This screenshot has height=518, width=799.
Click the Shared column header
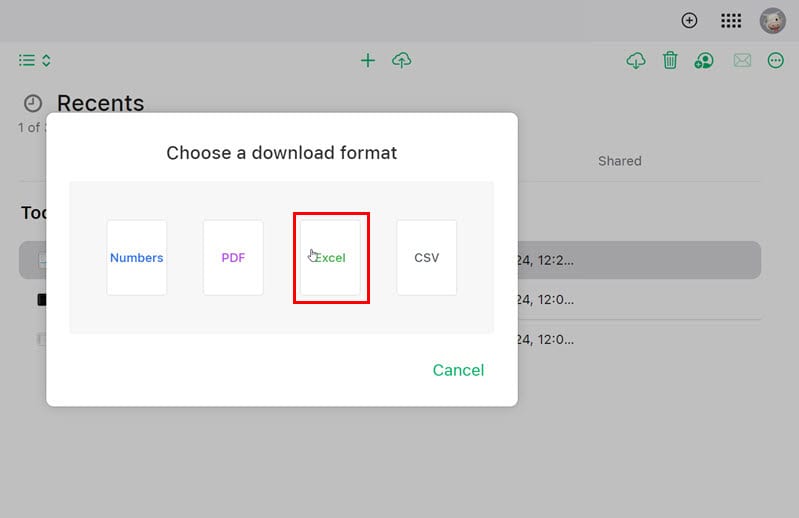point(620,161)
